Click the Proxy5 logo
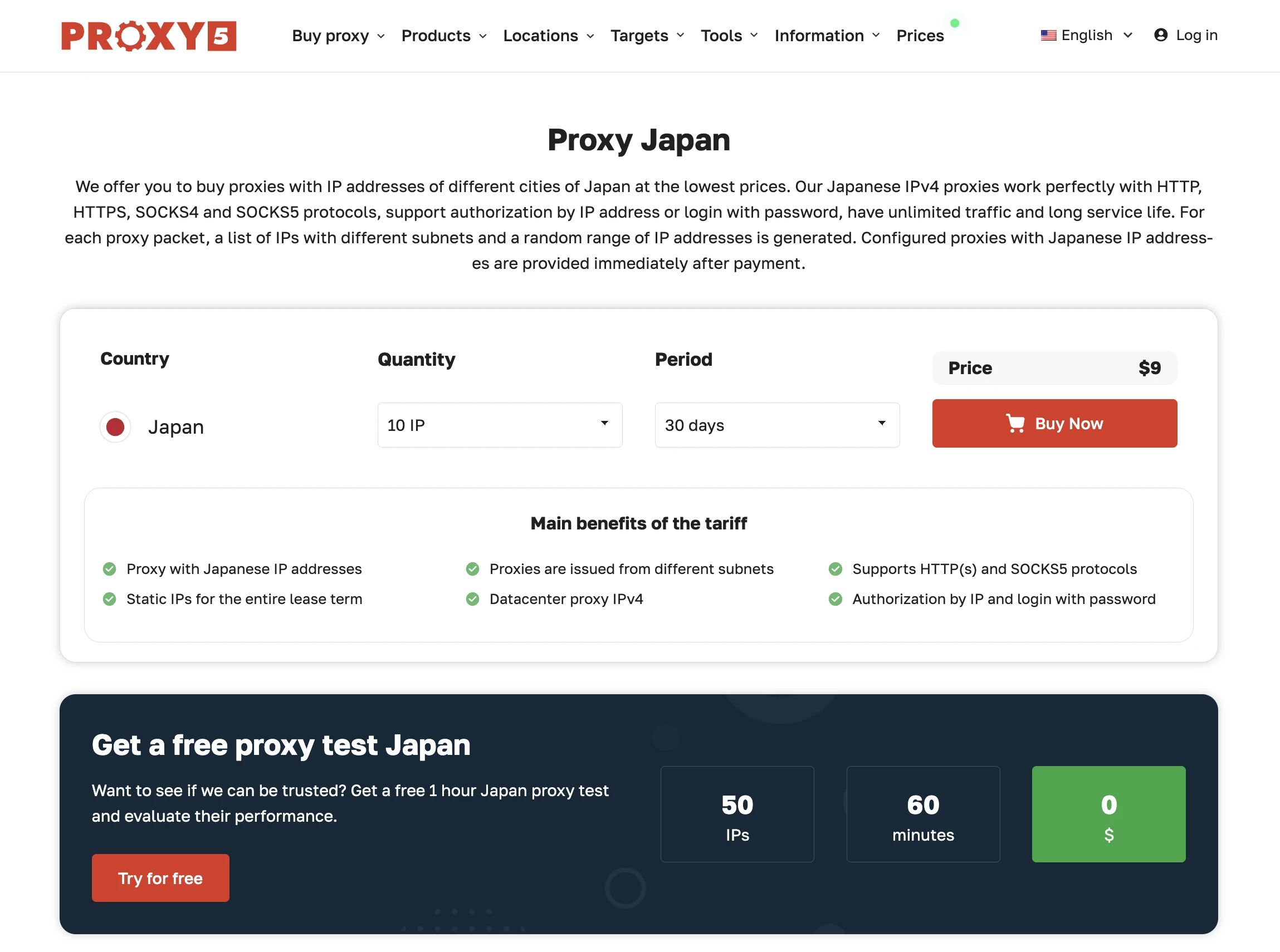This screenshot has width=1280, height=952. [149, 36]
